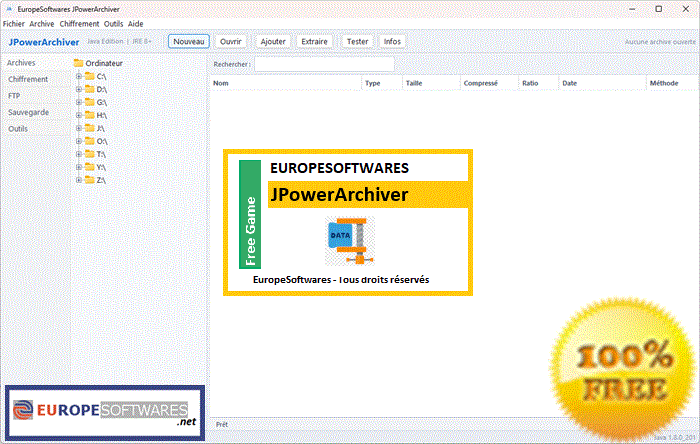Click the Infos button
700x444 pixels.
[x=392, y=41]
